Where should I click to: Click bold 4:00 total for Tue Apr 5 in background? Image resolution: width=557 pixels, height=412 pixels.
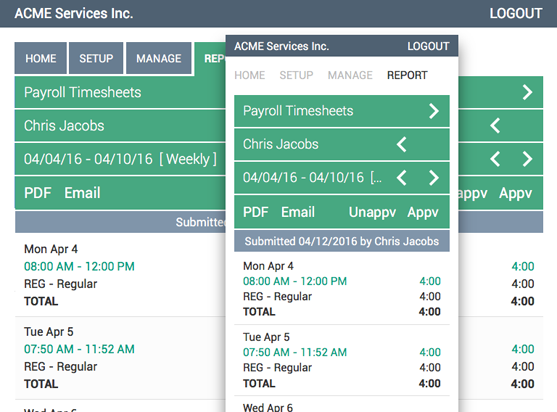tap(523, 384)
